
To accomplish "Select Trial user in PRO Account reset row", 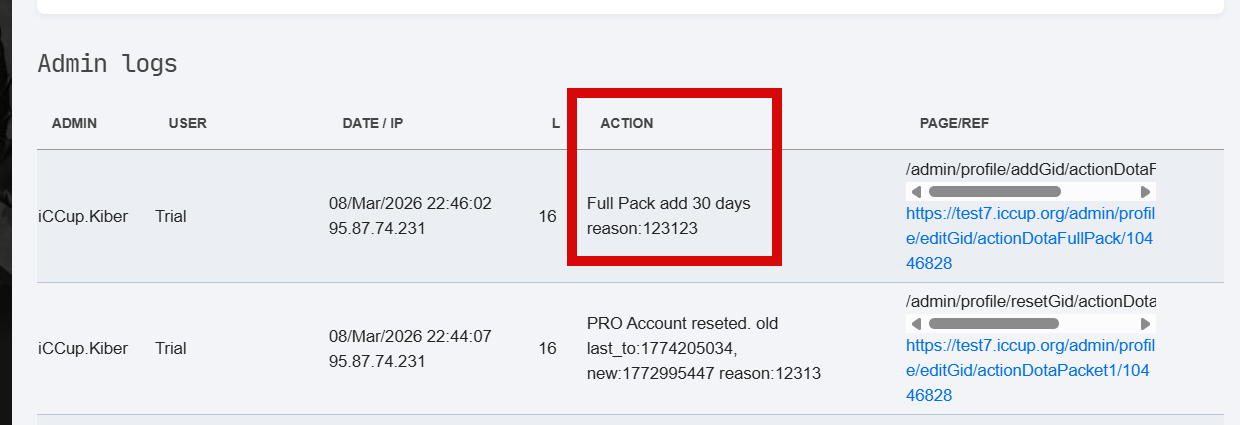I will [171, 349].
